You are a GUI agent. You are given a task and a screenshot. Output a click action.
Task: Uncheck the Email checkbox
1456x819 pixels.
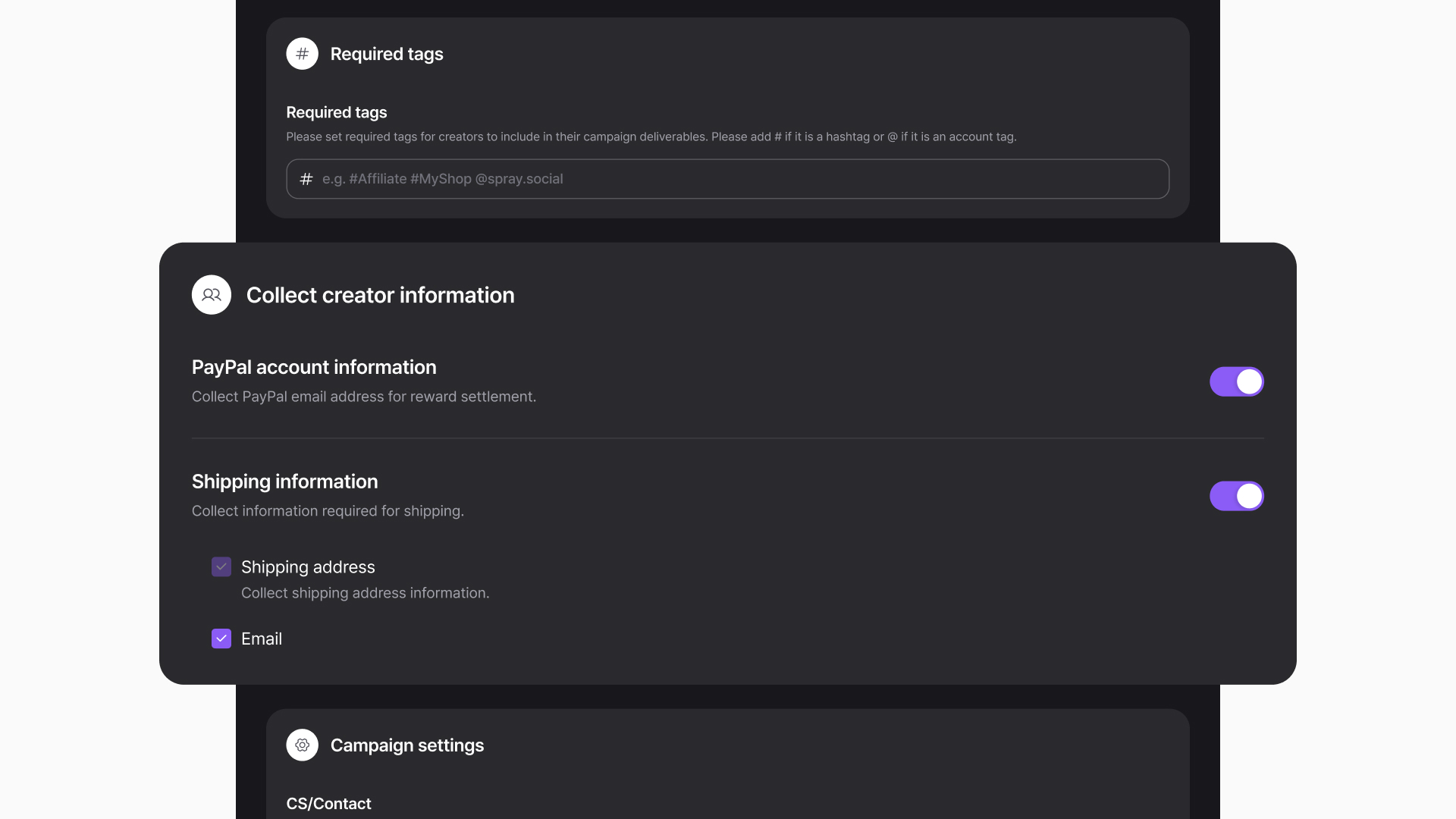click(221, 639)
